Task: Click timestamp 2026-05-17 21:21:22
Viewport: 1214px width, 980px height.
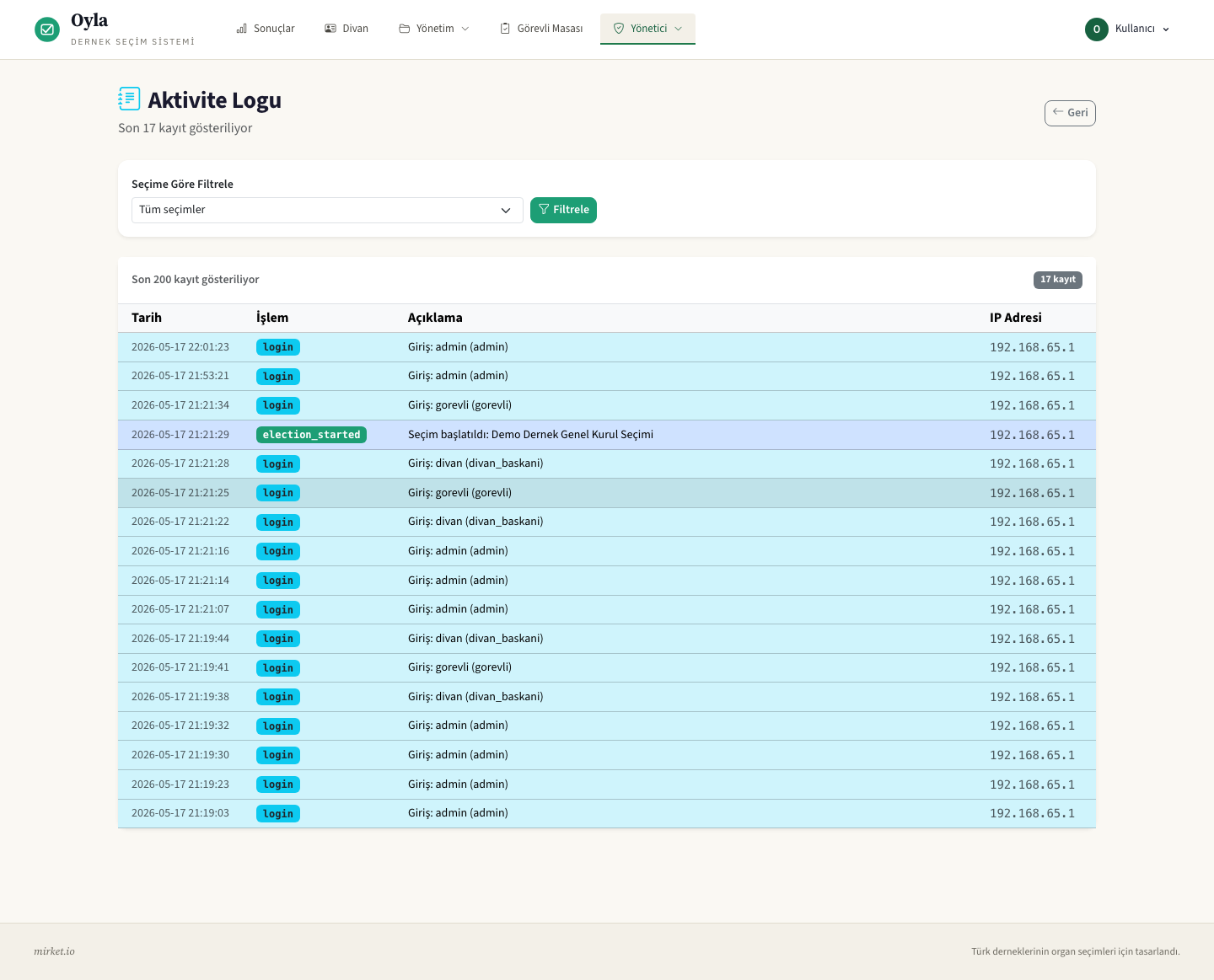Action: click(180, 522)
